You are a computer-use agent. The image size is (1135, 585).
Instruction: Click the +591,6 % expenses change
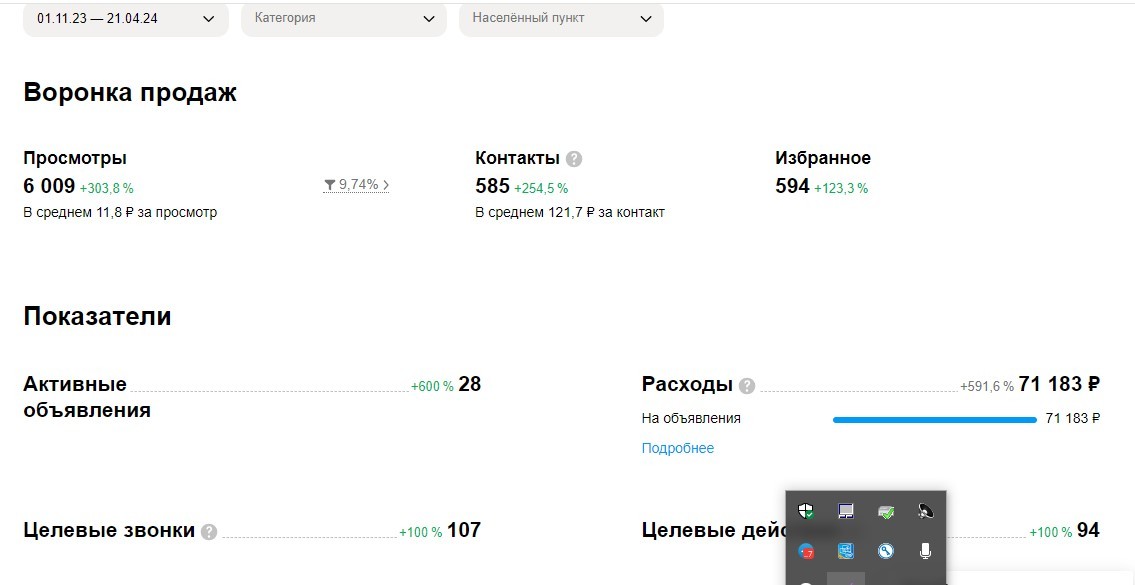click(987, 387)
